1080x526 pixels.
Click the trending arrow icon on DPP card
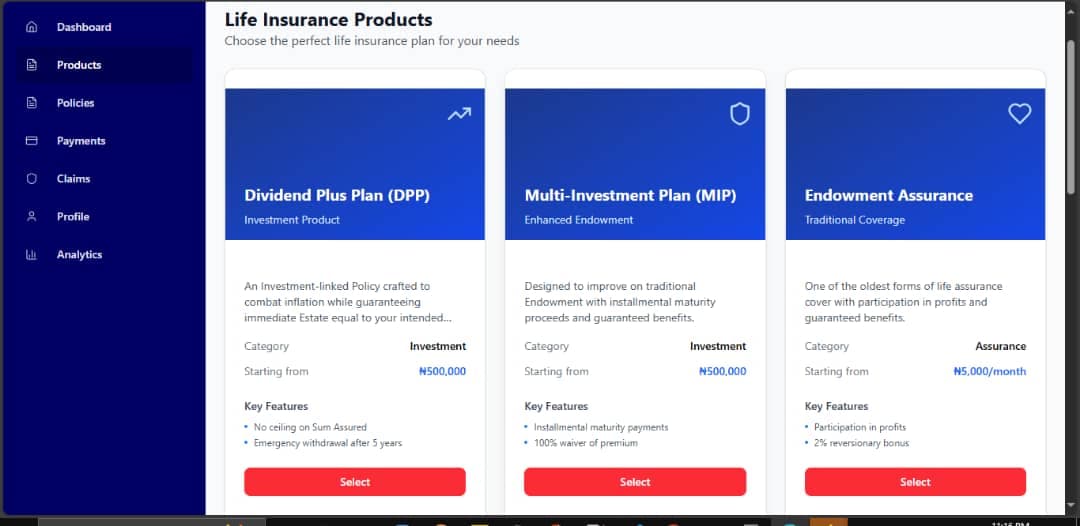pos(459,114)
